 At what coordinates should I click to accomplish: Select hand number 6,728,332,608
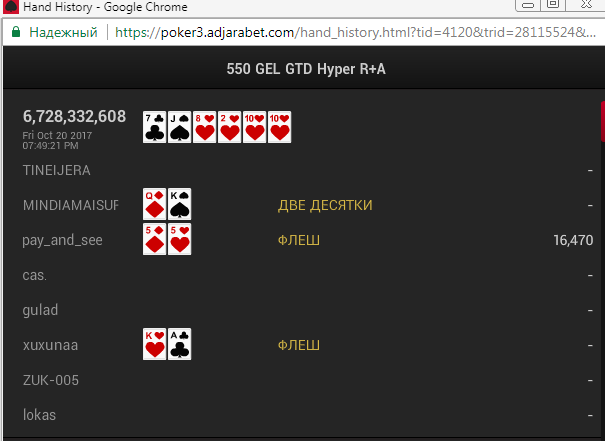[74, 117]
